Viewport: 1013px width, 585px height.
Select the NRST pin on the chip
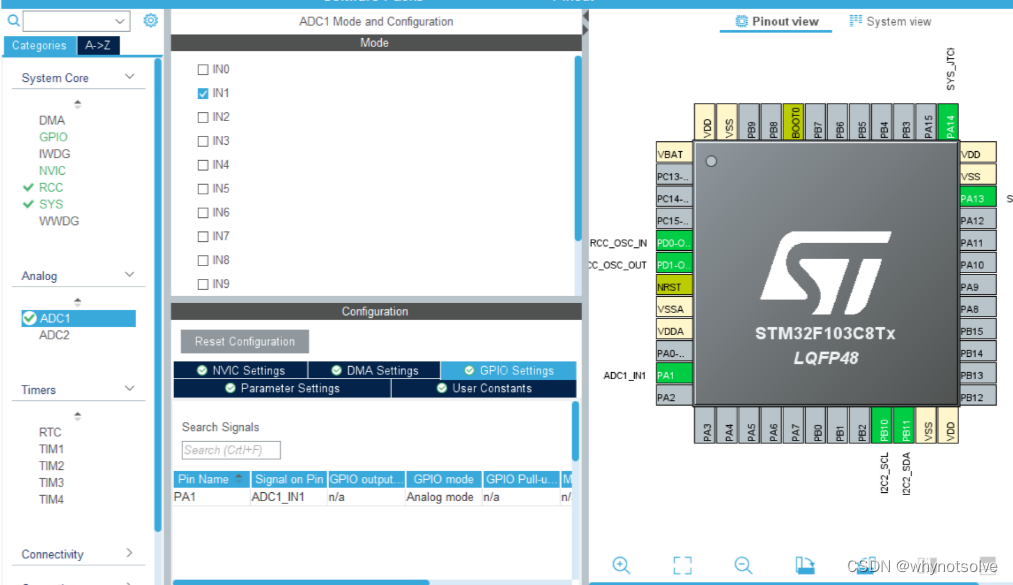[674, 287]
